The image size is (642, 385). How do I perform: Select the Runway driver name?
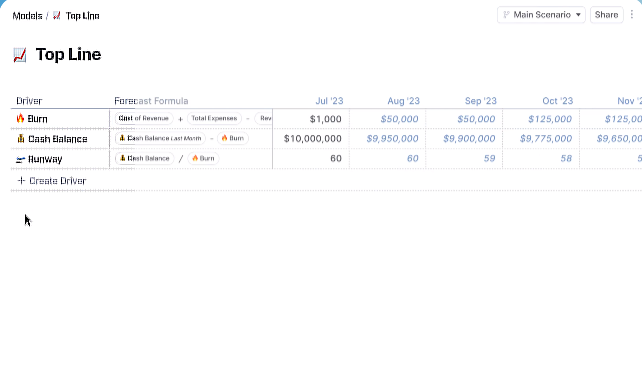pyautogui.click(x=45, y=159)
